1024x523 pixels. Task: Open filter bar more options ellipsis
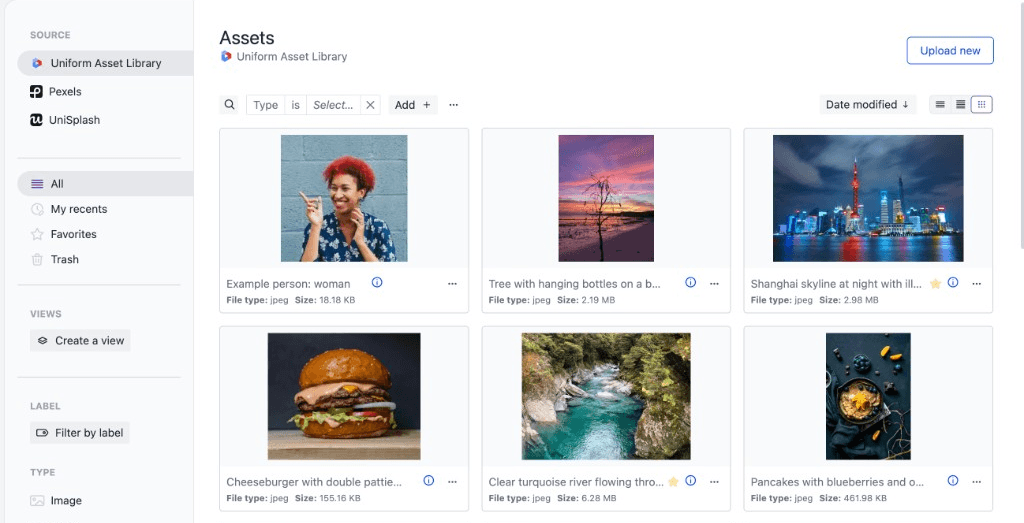[x=454, y=105]
